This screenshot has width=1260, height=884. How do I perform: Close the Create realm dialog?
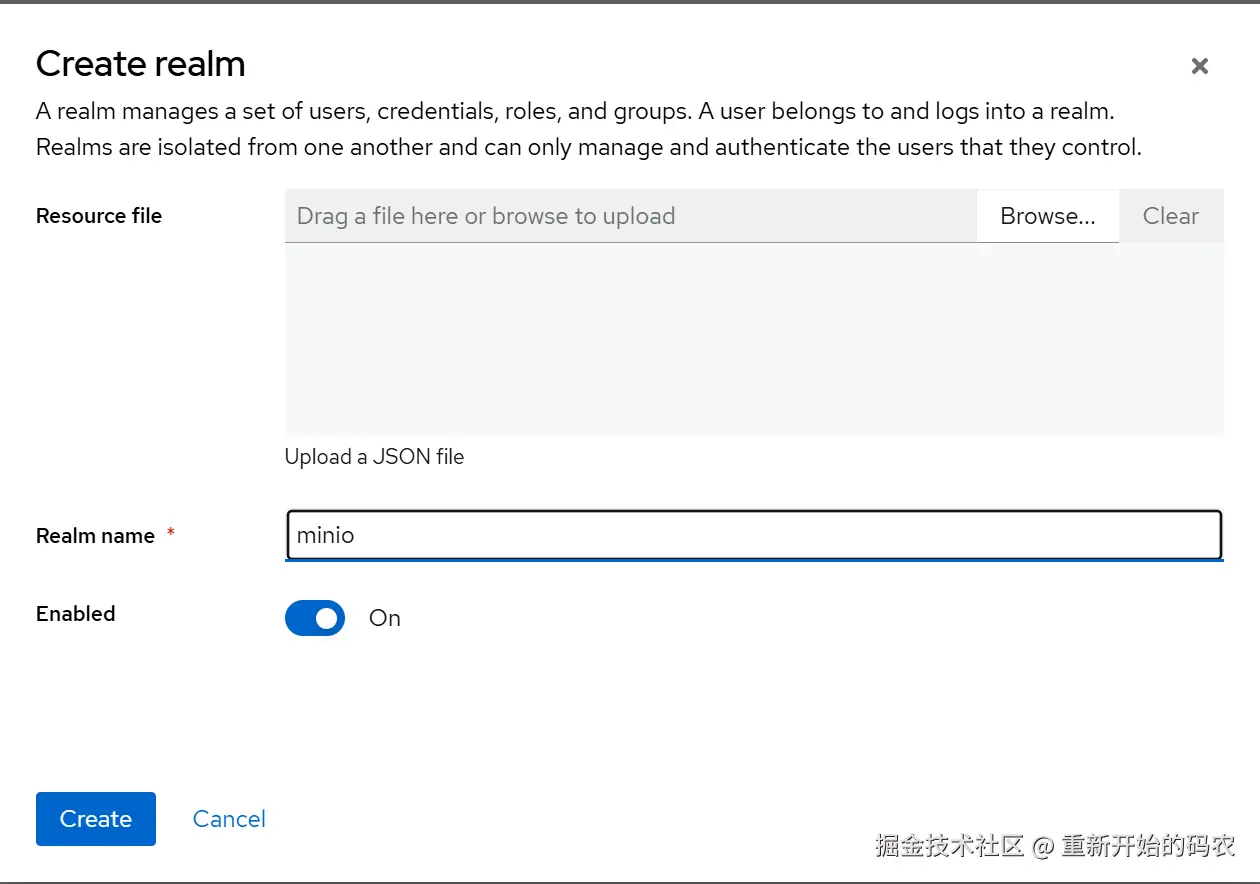coord(1199,66)
